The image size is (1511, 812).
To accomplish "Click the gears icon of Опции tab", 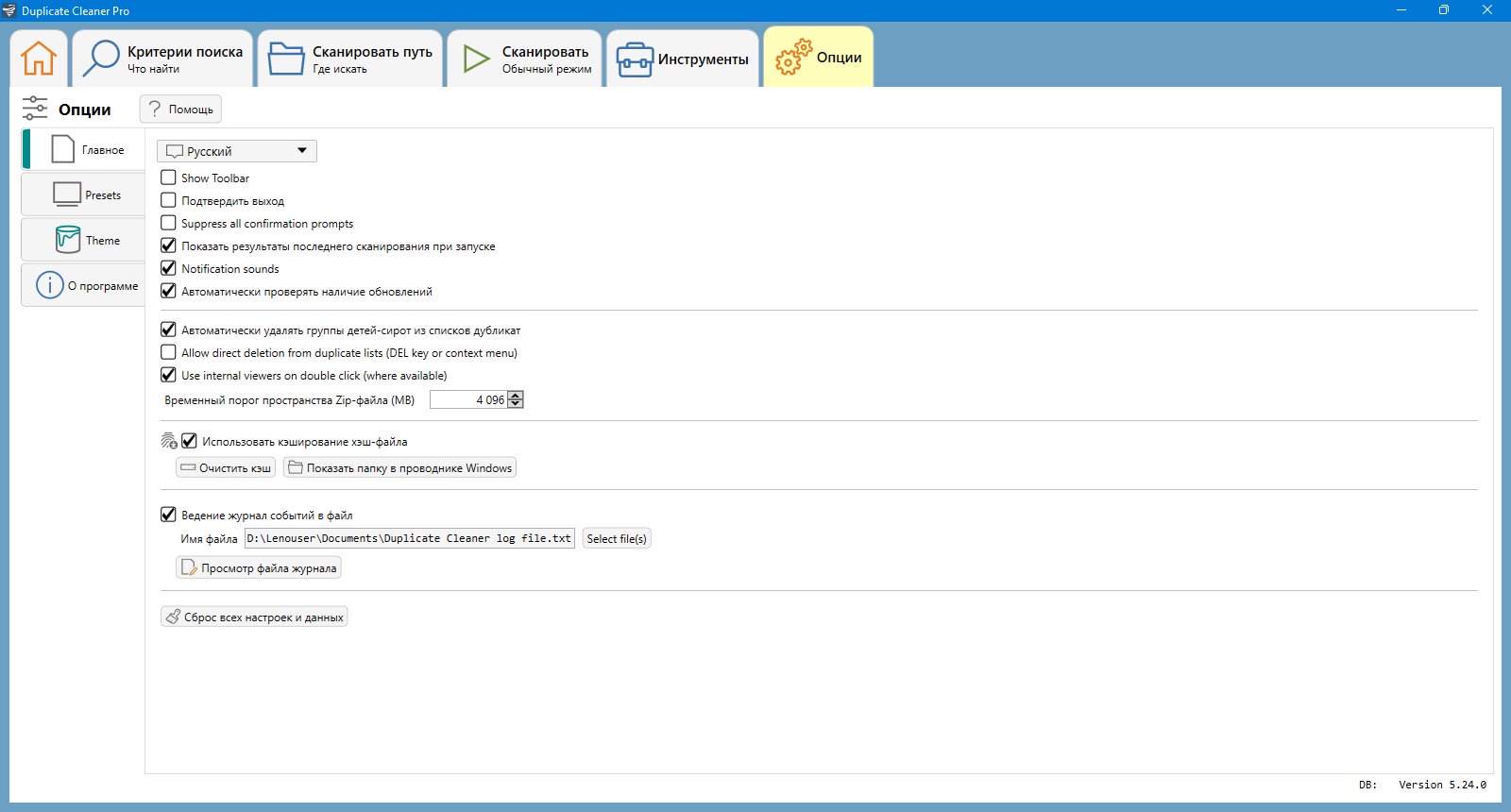I will pos(793,58).
